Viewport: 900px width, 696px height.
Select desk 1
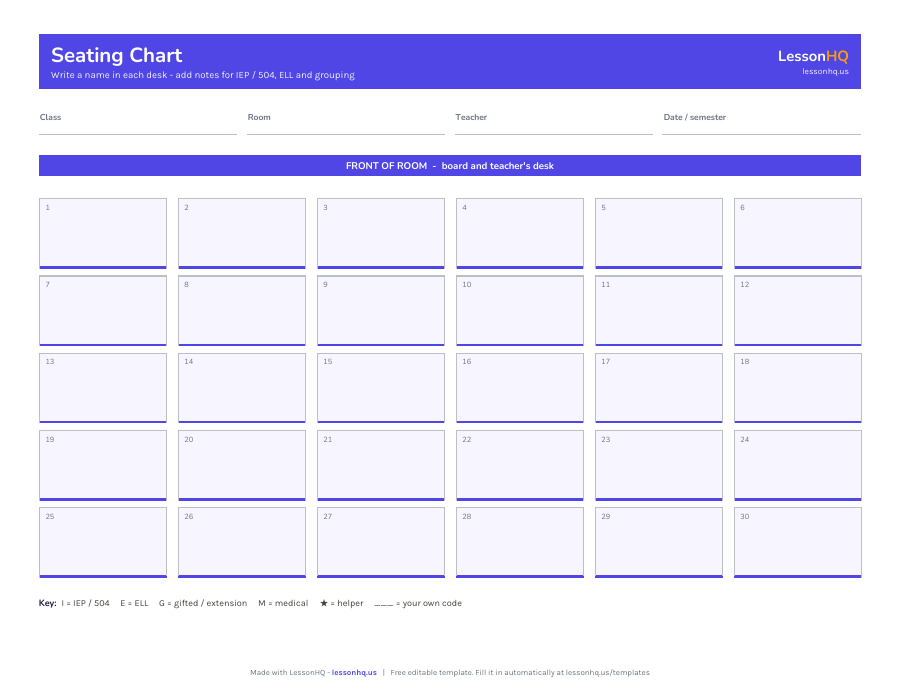coord(103,234)
